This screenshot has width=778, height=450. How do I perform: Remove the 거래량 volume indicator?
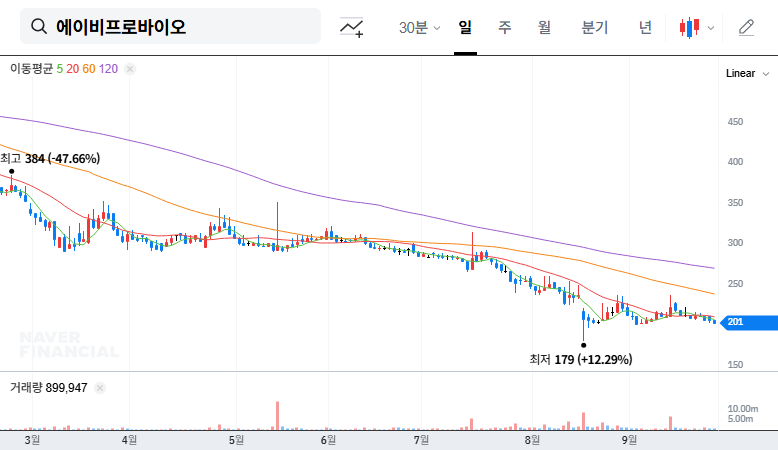click(100, 388)
